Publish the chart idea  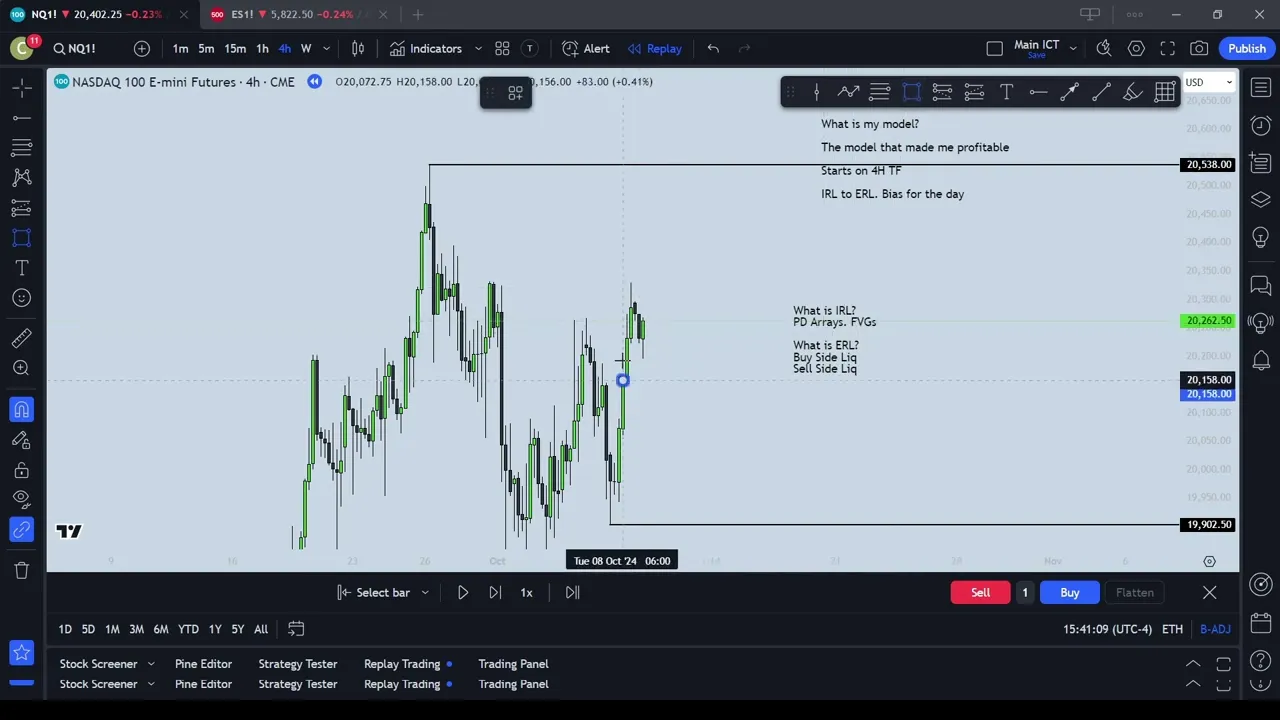(1247, 48)
